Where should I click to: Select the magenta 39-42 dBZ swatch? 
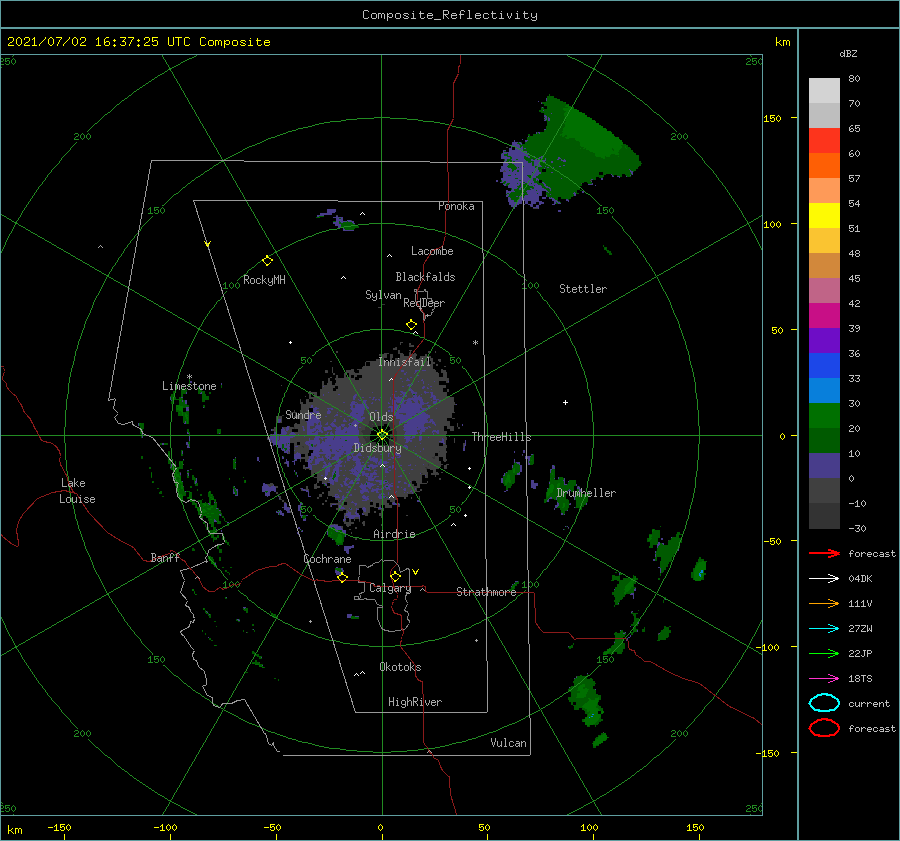pyautogui.click(x=824, y=315)
